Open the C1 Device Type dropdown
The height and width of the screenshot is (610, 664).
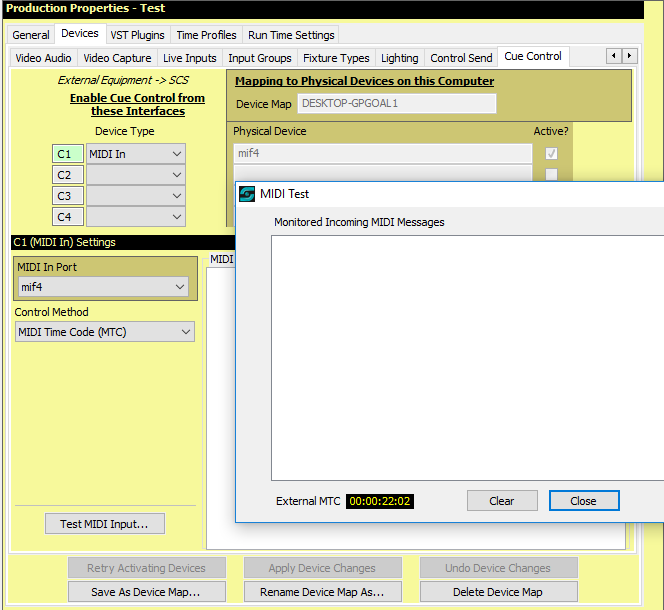pyautogui.click(x=136, y=154)
